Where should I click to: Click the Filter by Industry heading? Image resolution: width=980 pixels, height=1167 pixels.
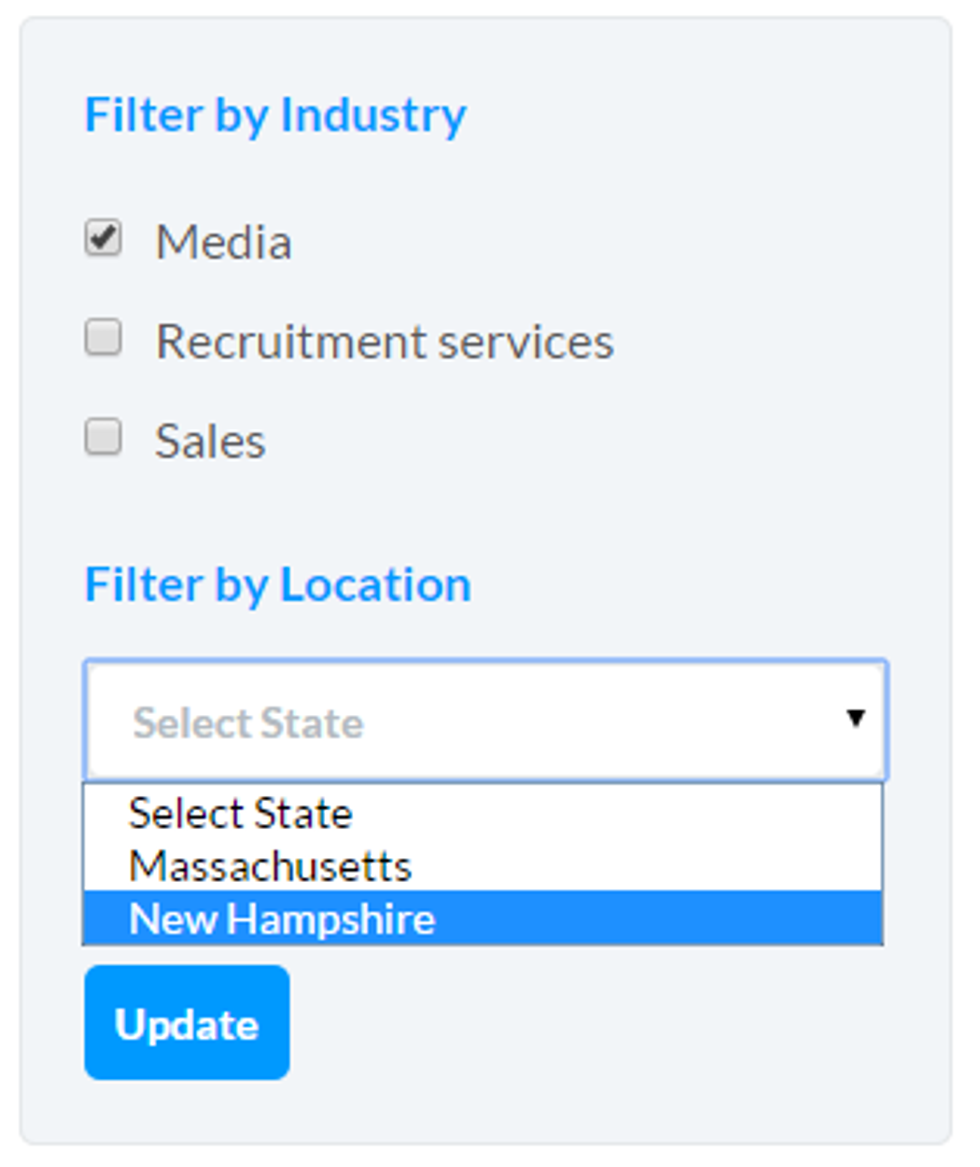click(275, 116)
